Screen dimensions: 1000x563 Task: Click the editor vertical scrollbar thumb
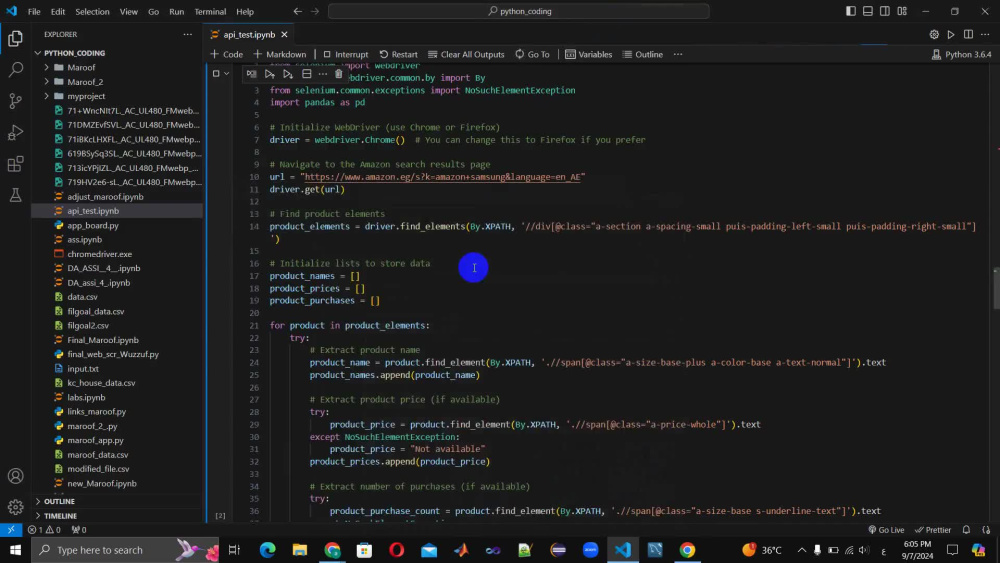point(996,288)
